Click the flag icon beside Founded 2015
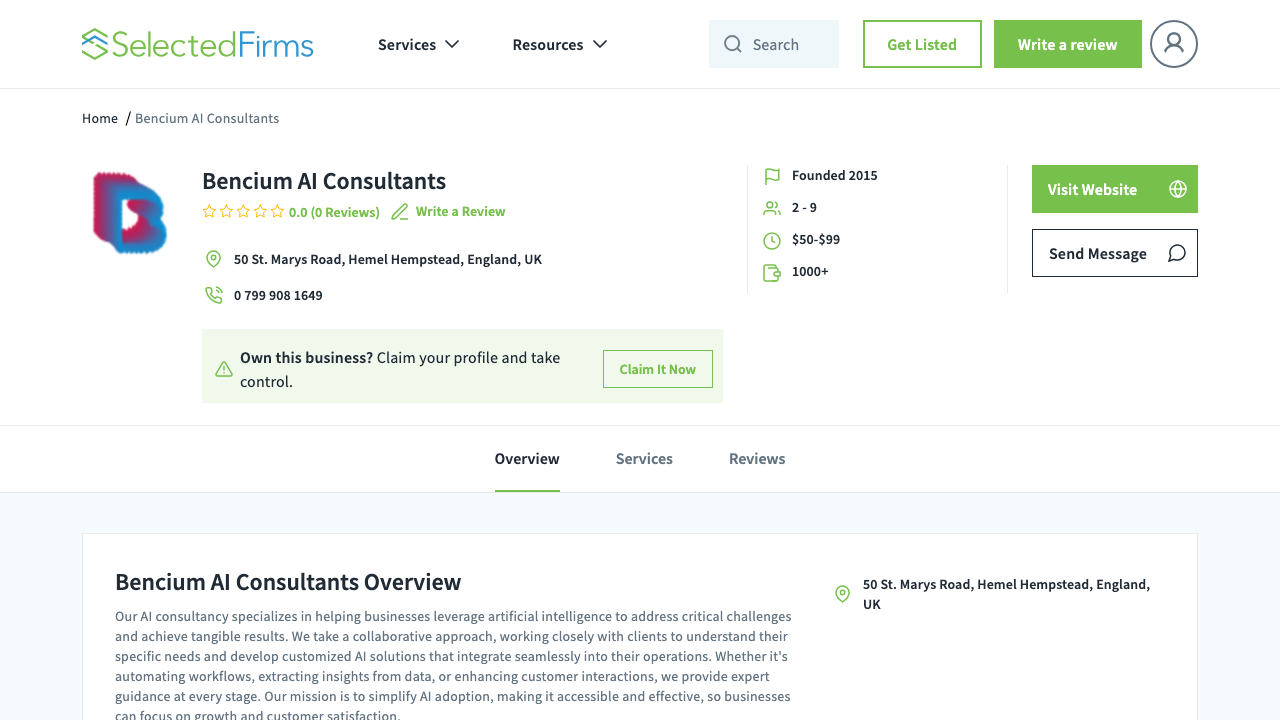The height and width of the screenshot is (720, 1280). click(771, 175)
